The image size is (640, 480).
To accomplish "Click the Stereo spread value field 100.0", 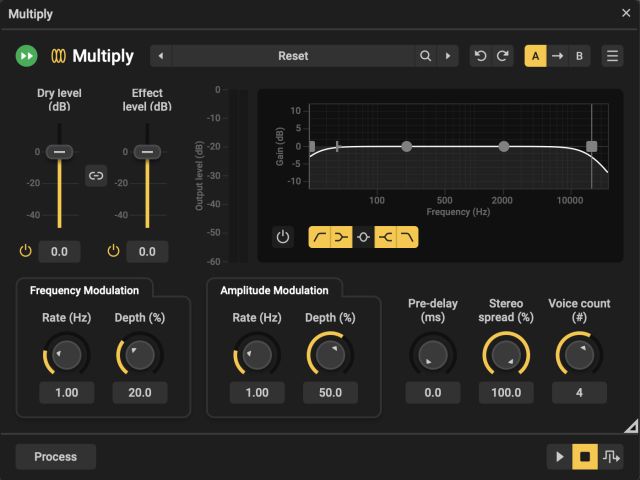I will click(x=506, y=393).
